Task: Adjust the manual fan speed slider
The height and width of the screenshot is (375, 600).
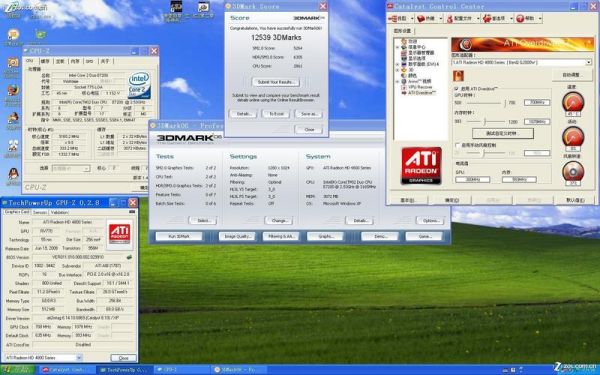Action: pos(483,153)
